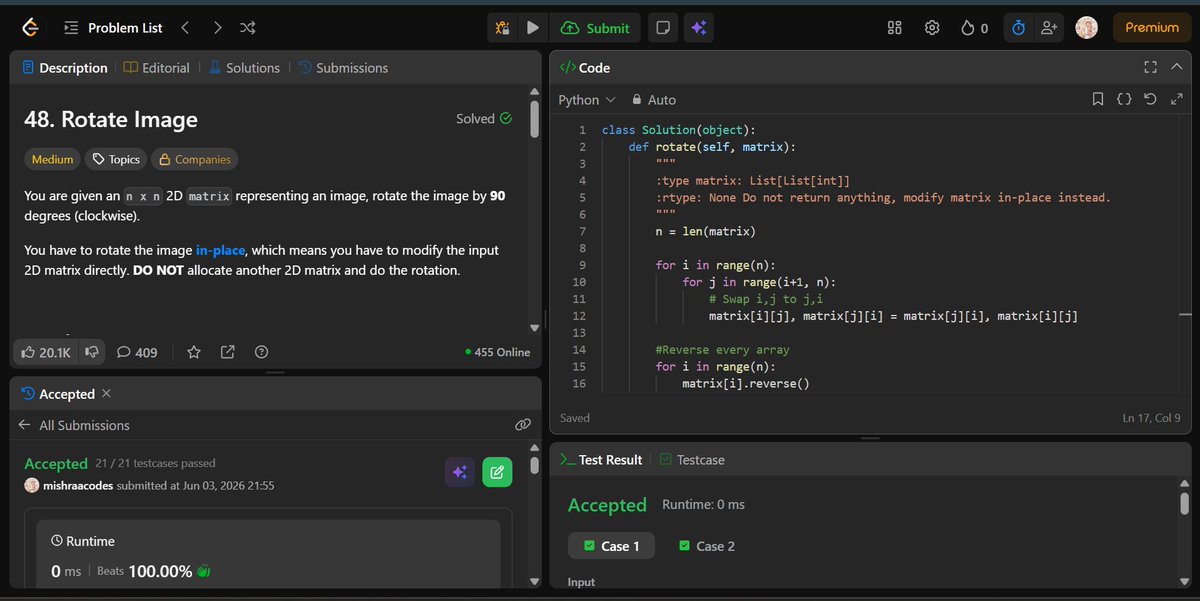Open the 409 comments

tap(137, 352)
